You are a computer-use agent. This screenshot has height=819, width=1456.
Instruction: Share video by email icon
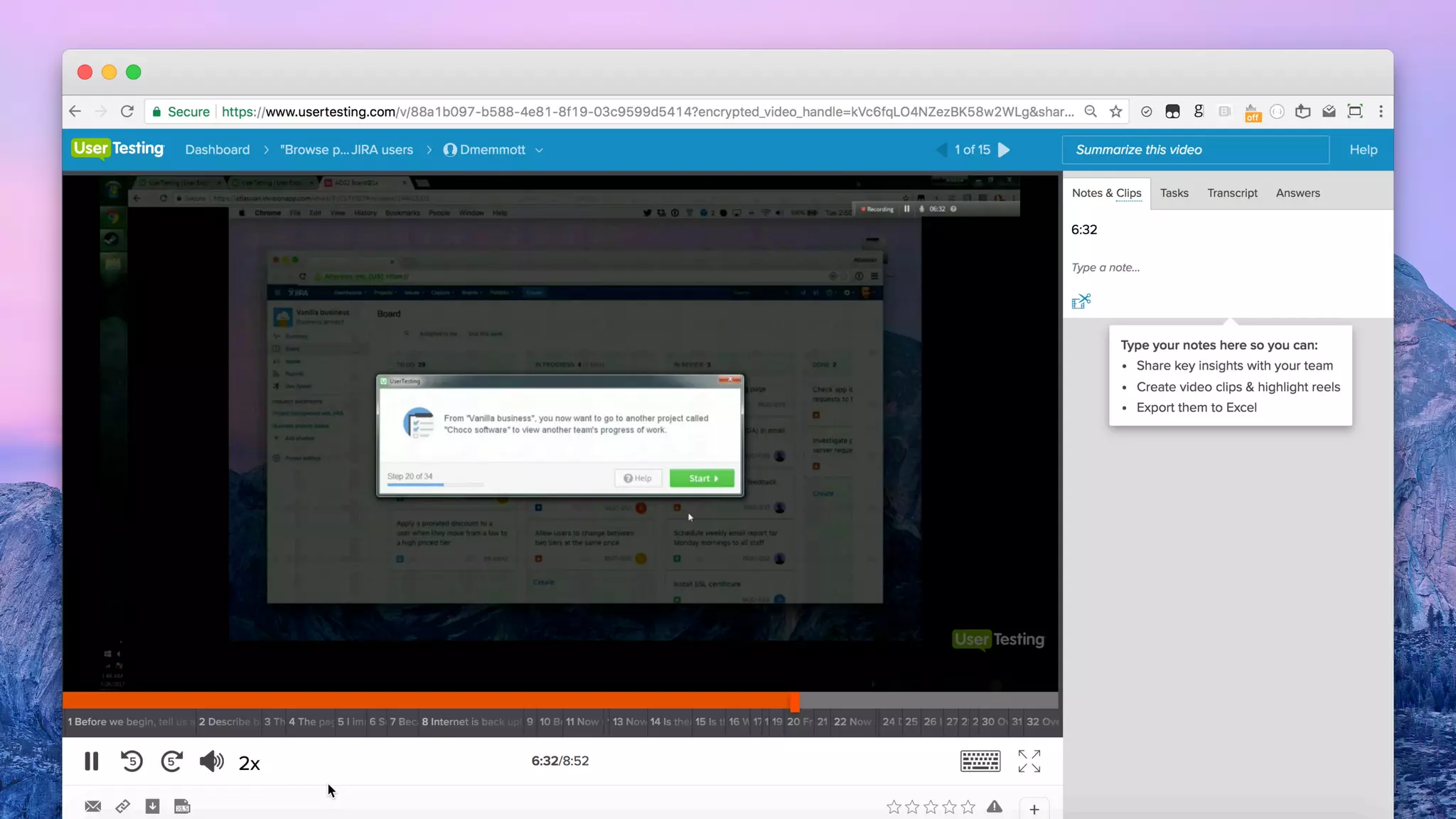(x=92, y=806)
